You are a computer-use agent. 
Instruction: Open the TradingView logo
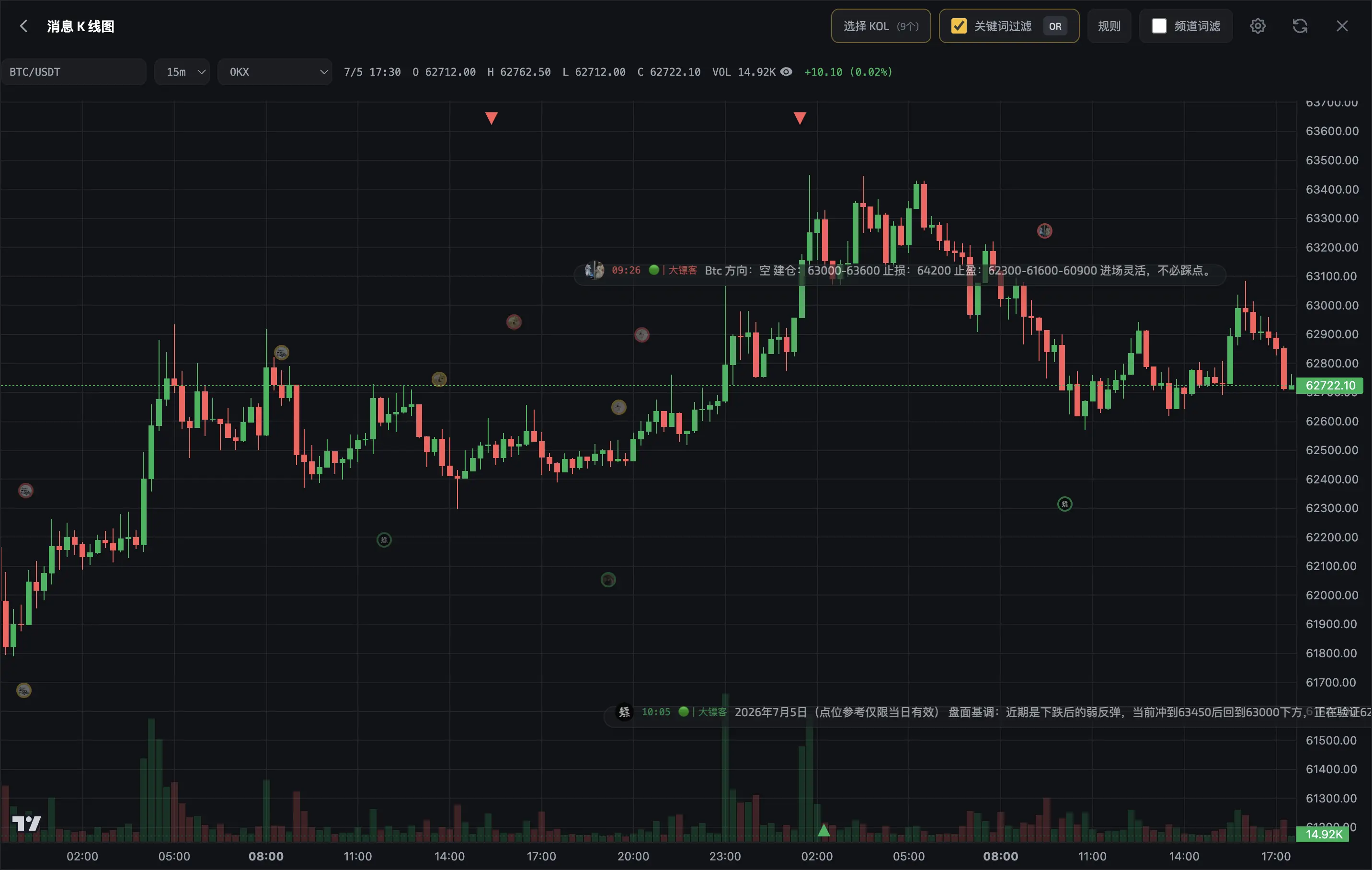click(27, 823)
